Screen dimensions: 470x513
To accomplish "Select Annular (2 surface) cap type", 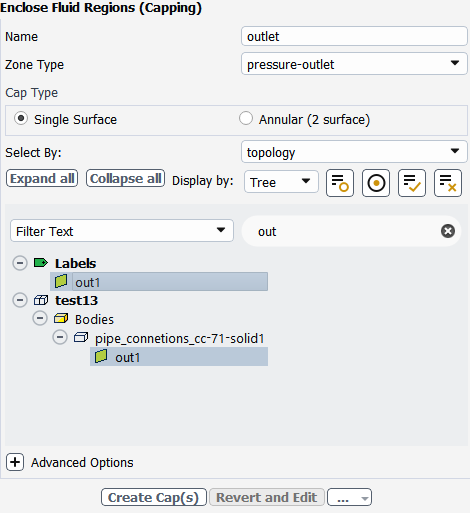I will point(246,119).
